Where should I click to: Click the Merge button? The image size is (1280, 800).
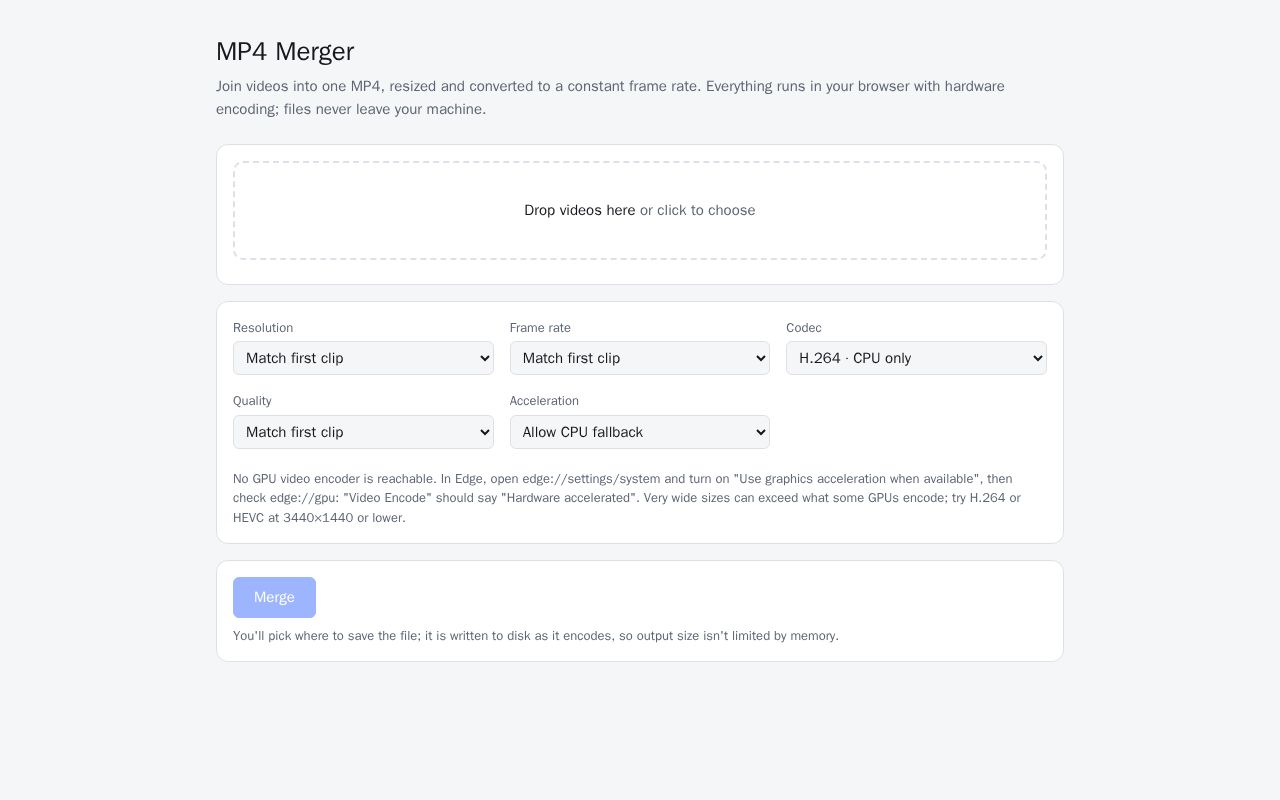pos(274,597)
